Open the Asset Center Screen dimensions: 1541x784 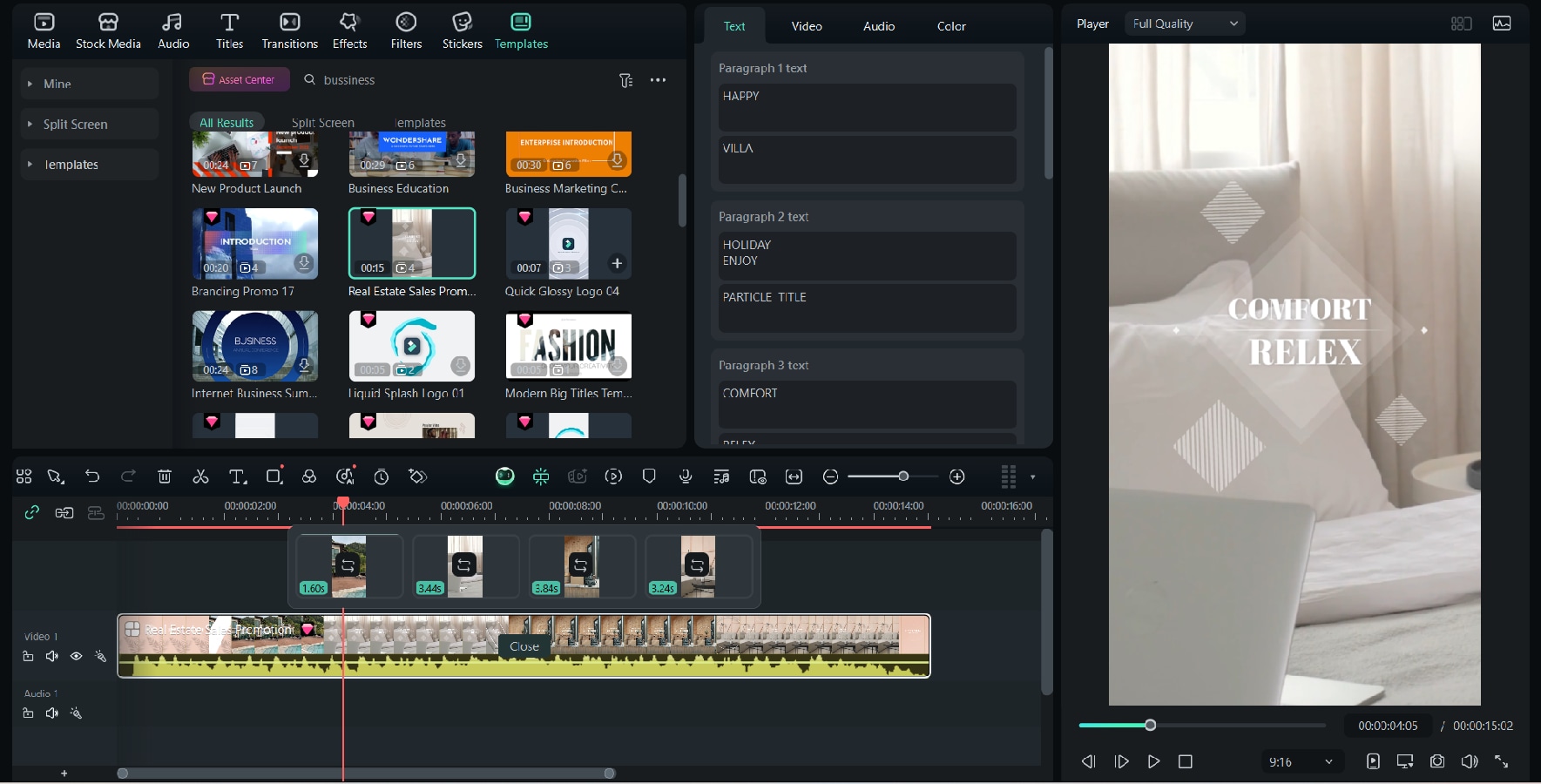[x=239, y=79]
